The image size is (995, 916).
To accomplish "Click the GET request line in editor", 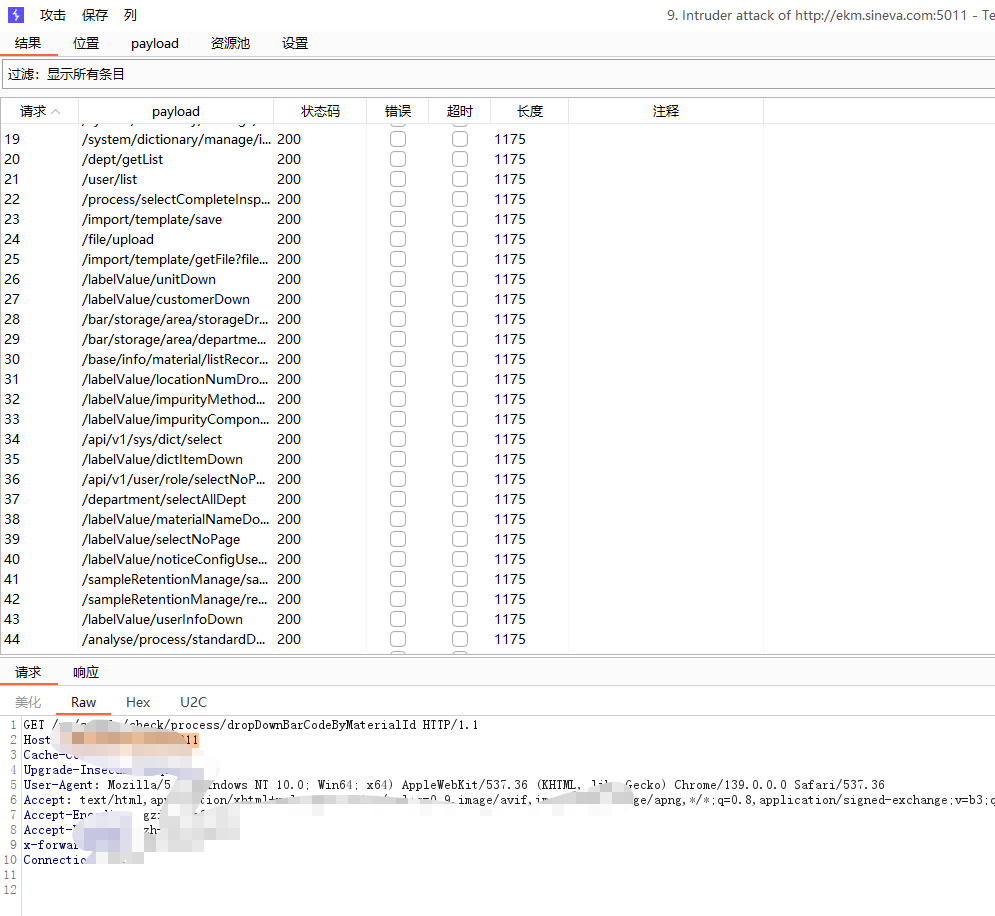I will click(251, 724).
